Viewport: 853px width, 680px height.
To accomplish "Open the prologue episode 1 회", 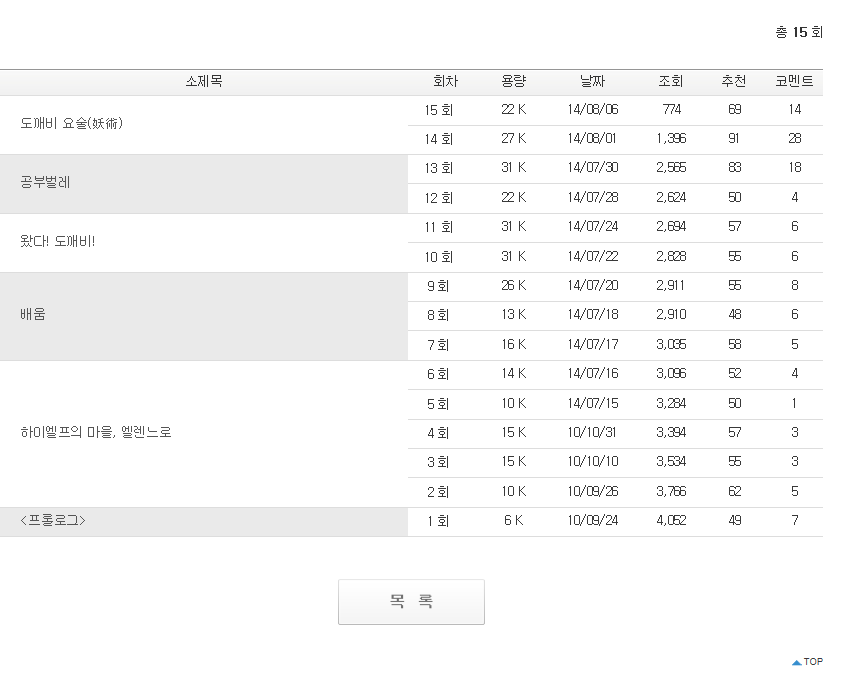I will [x=439, y=521].
